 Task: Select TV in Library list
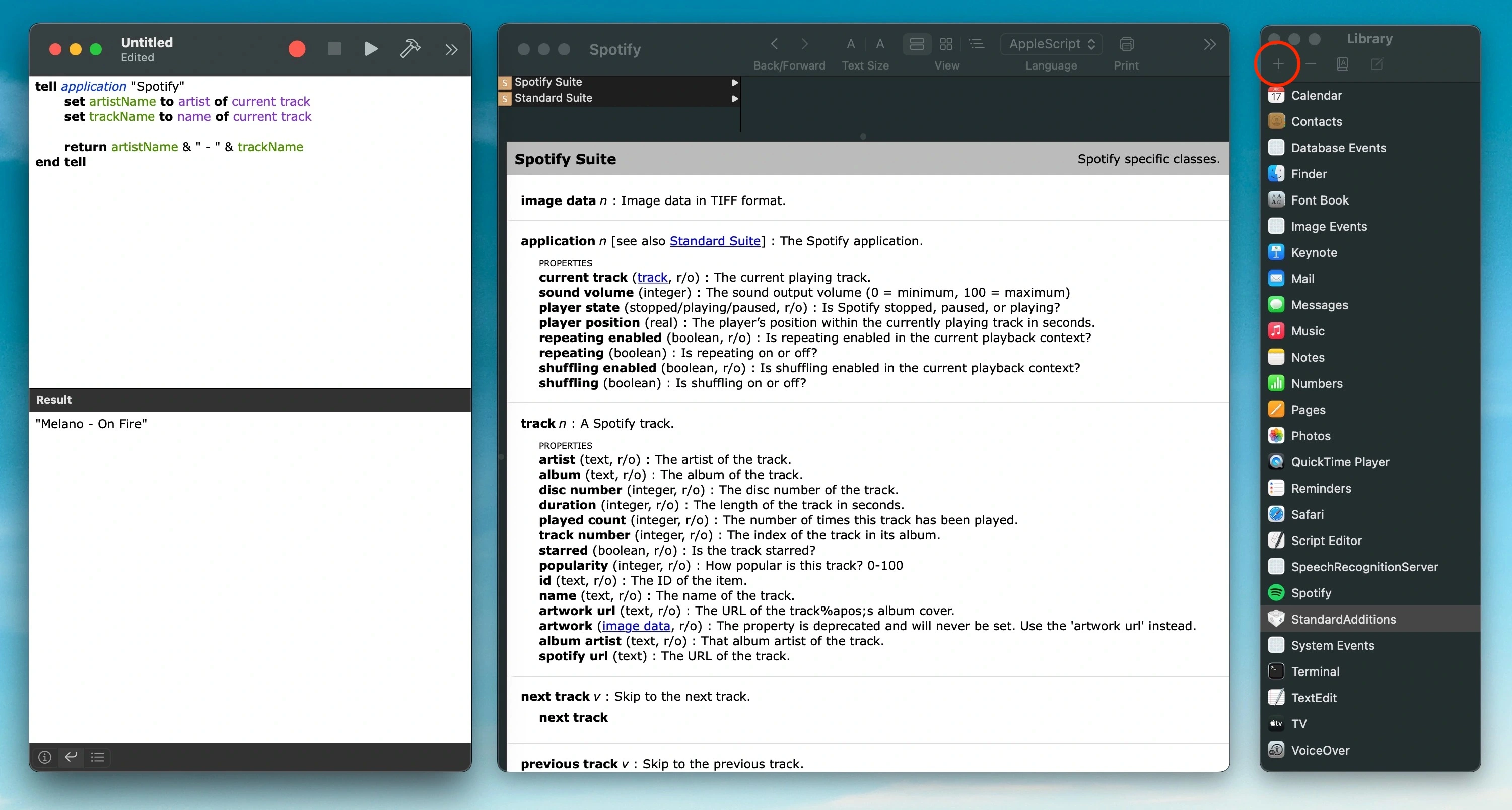click(x=1370, y=724)
